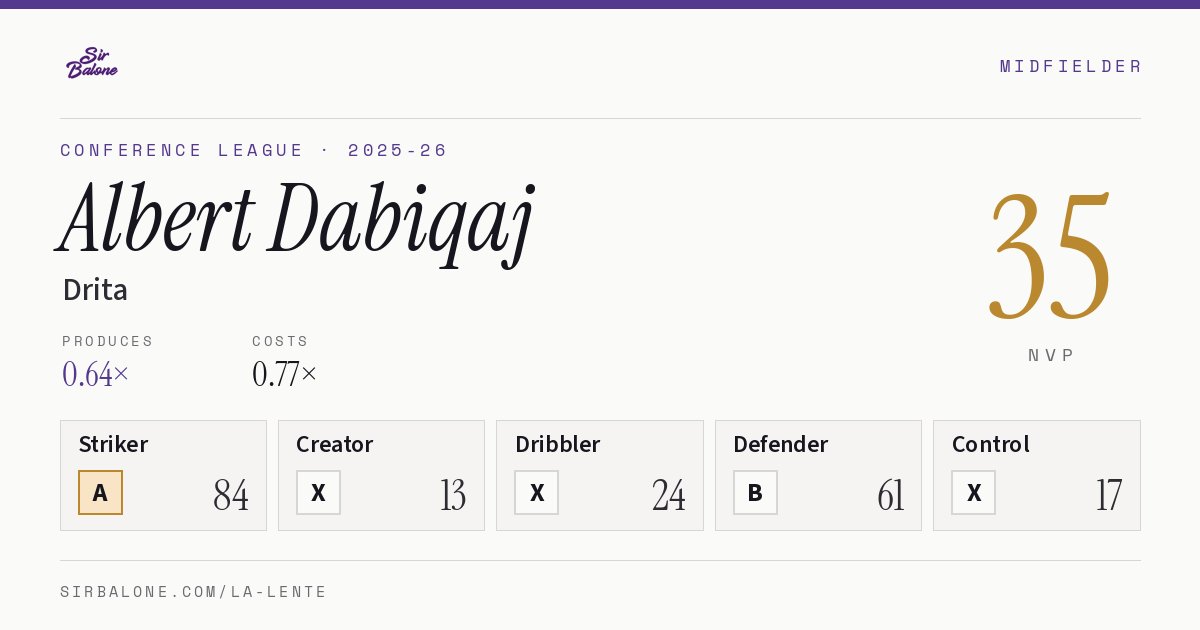This screenshot has width=1200, height=630.
Task: Select the X grade badge for Creator
Action: (318, 493)
